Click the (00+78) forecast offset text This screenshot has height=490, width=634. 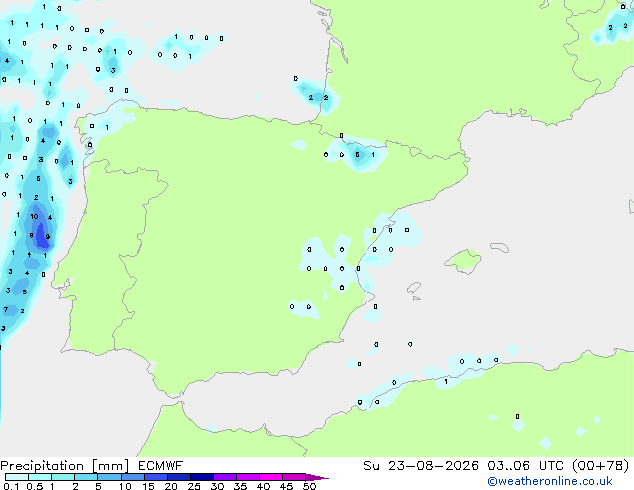[x=600, y=466]
